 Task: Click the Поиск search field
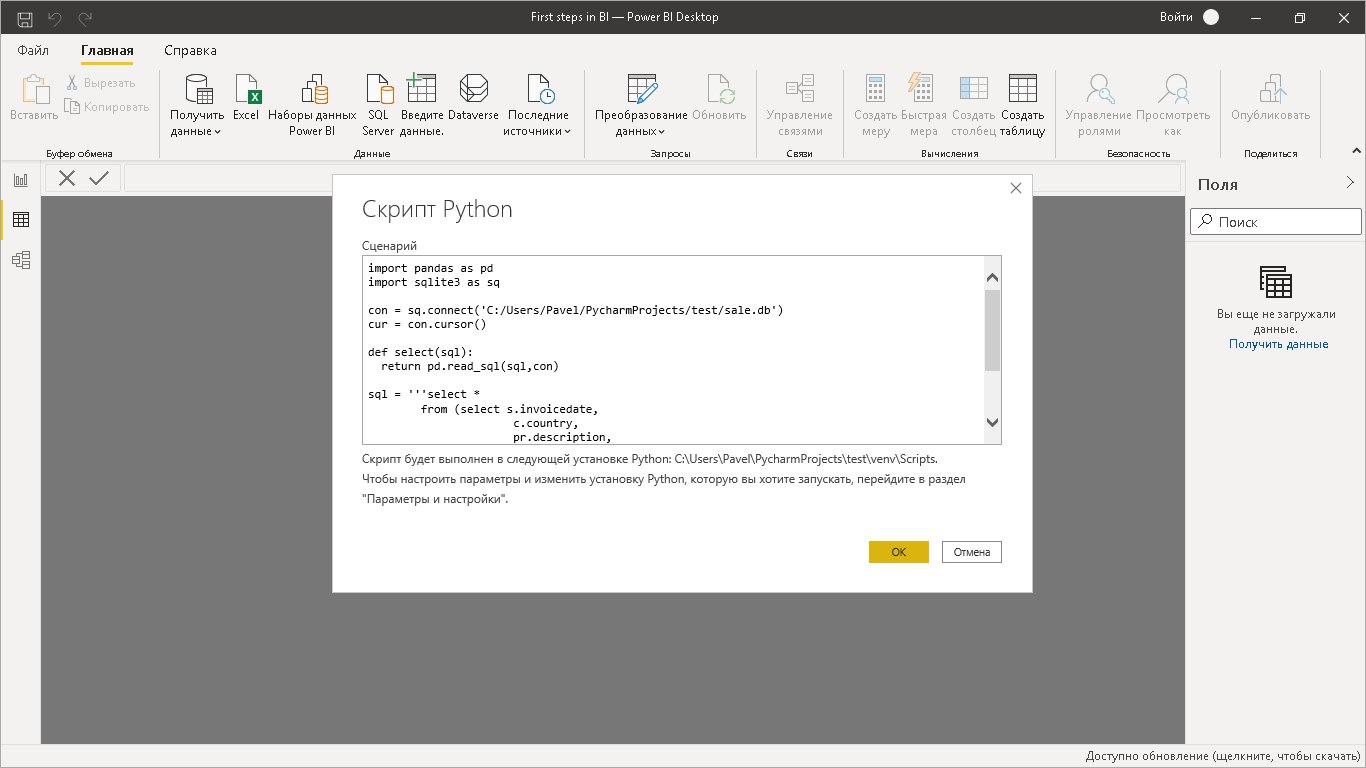(1276, 222)
